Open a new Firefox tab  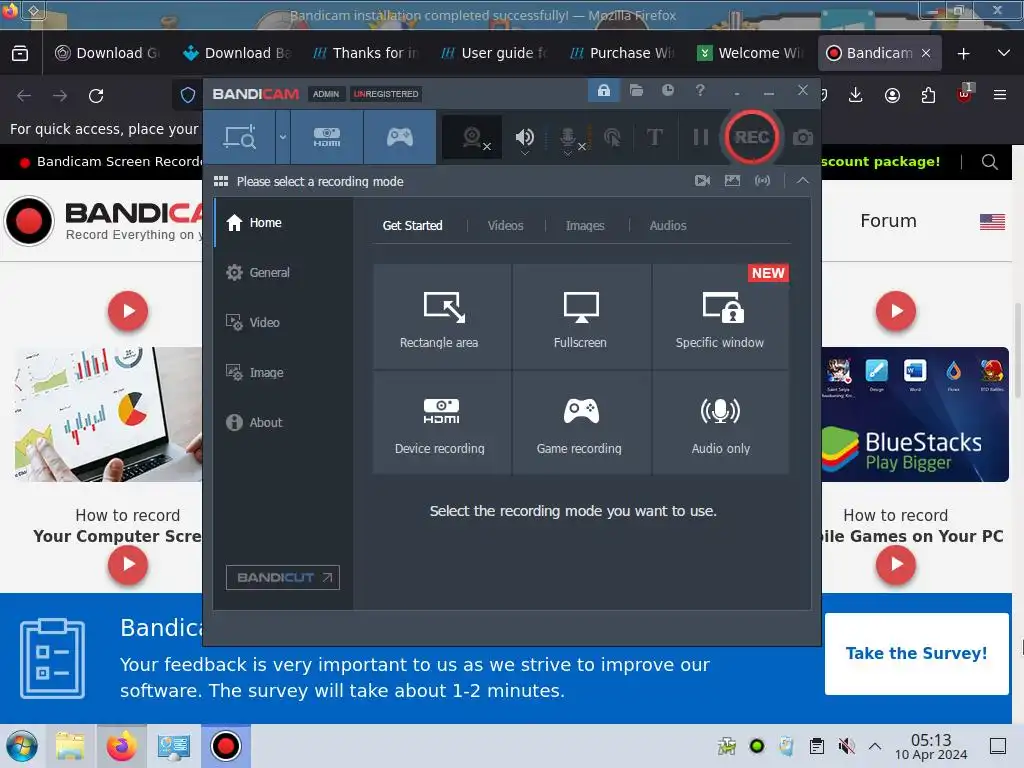tap(963, 54)
